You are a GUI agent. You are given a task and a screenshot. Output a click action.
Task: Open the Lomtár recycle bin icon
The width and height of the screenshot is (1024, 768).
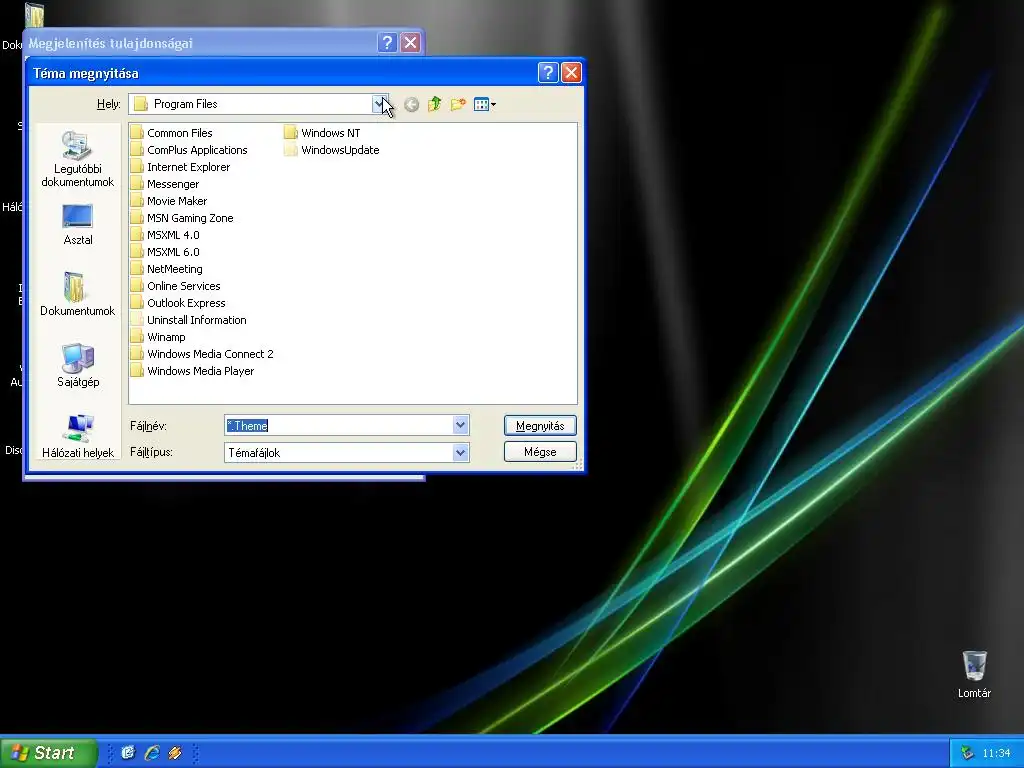coord(974,674)
